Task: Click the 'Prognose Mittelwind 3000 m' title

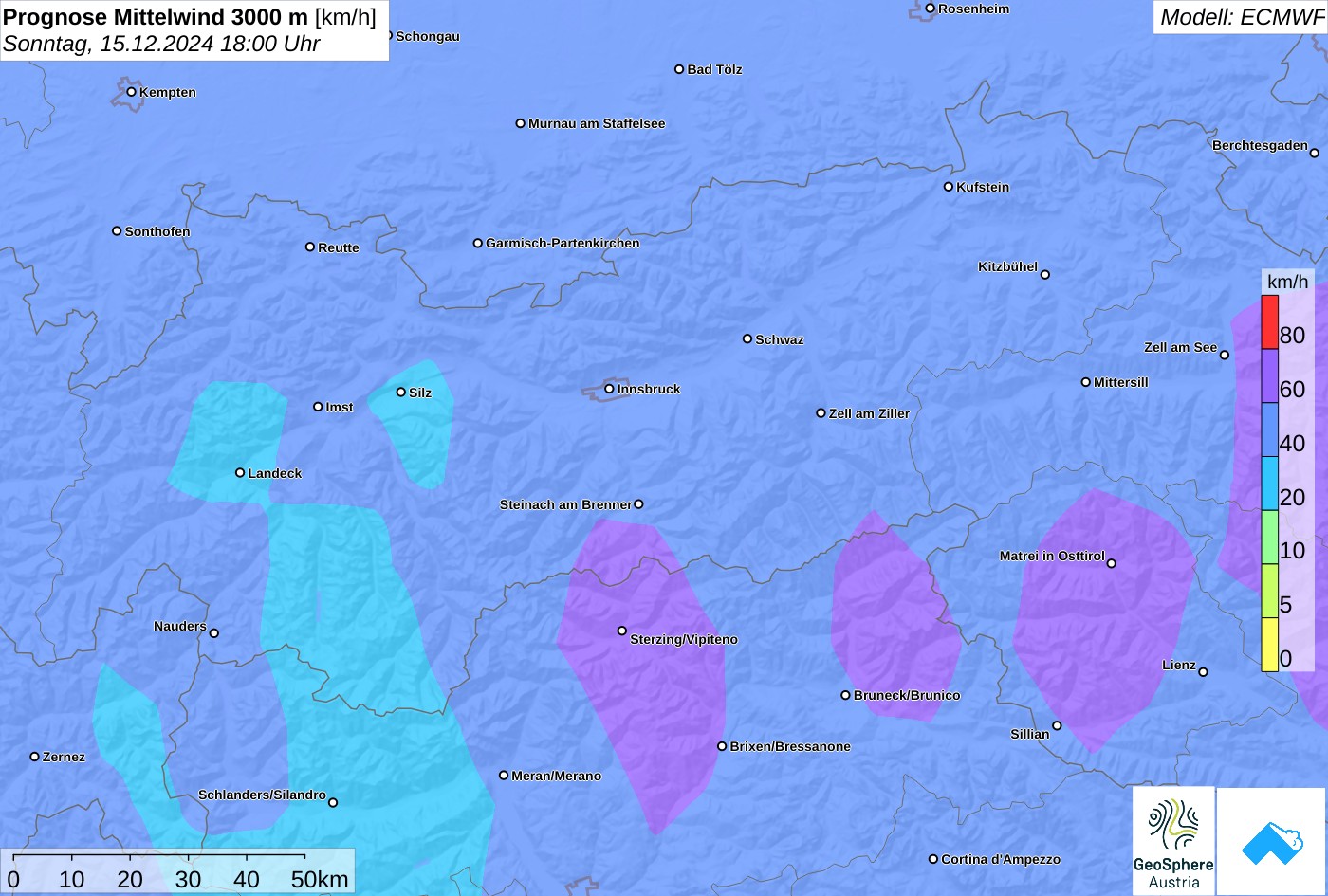Action: (157, 16)
